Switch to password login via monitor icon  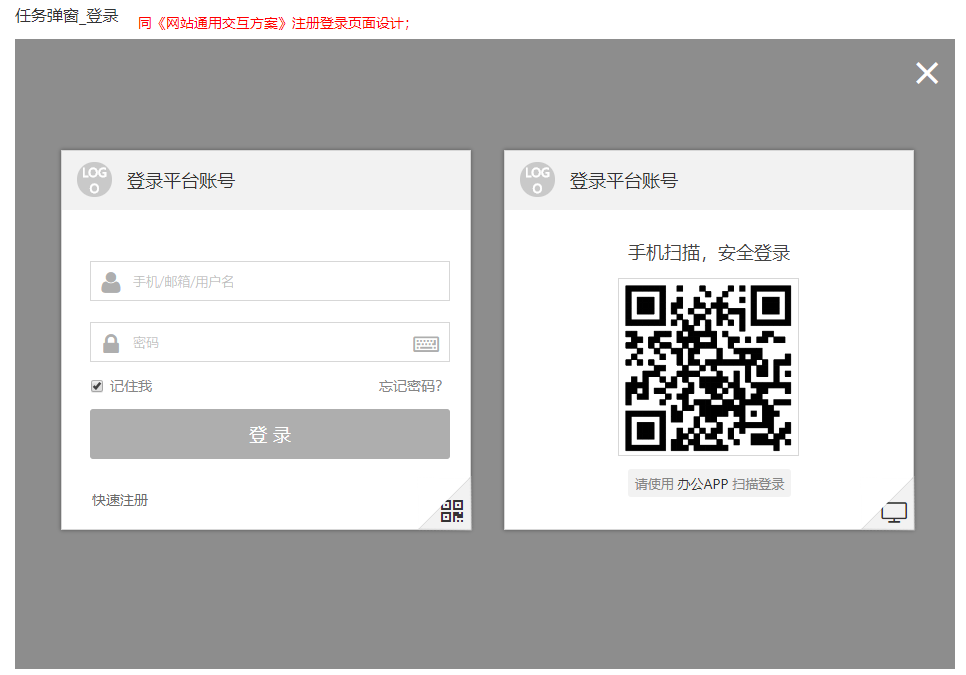coord(894,513)
